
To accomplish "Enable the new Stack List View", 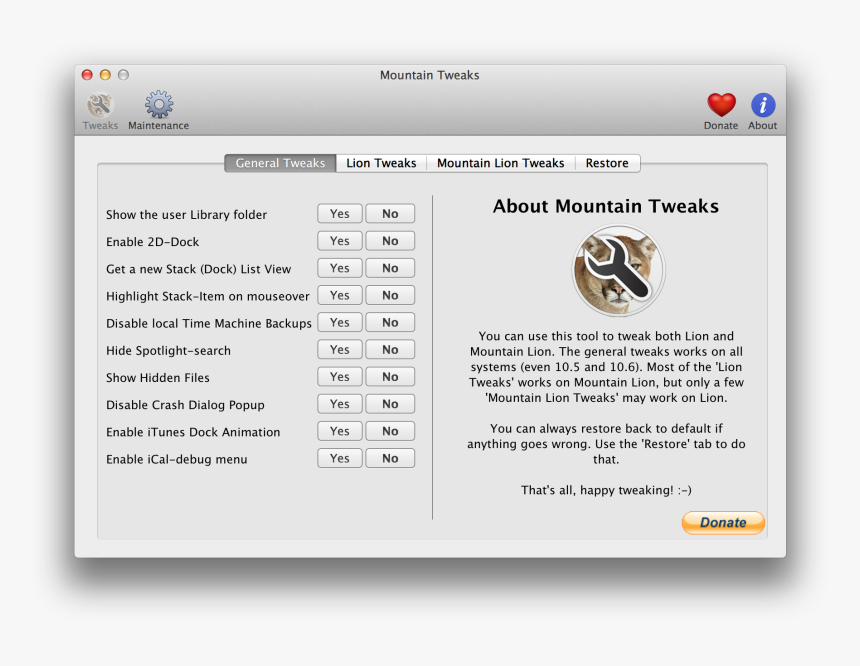I will 339,267.
